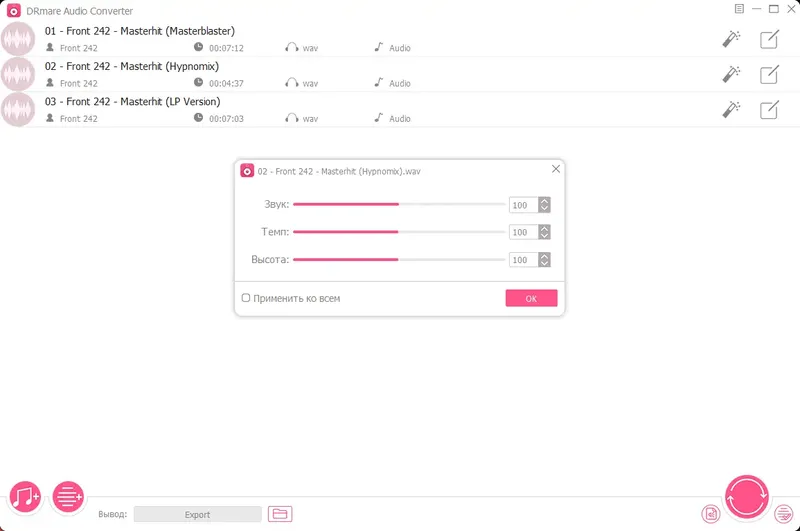The width and height of the screenshot is (800, 531).
Task: Click the Export output path field
Action: pyautogui.click(x=197, y=514)
